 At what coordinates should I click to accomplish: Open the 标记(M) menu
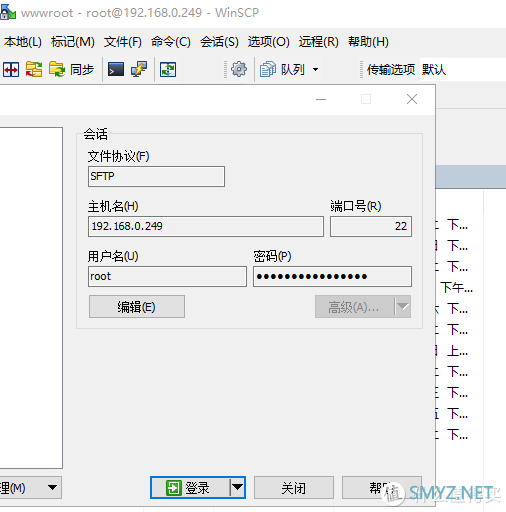73,42
